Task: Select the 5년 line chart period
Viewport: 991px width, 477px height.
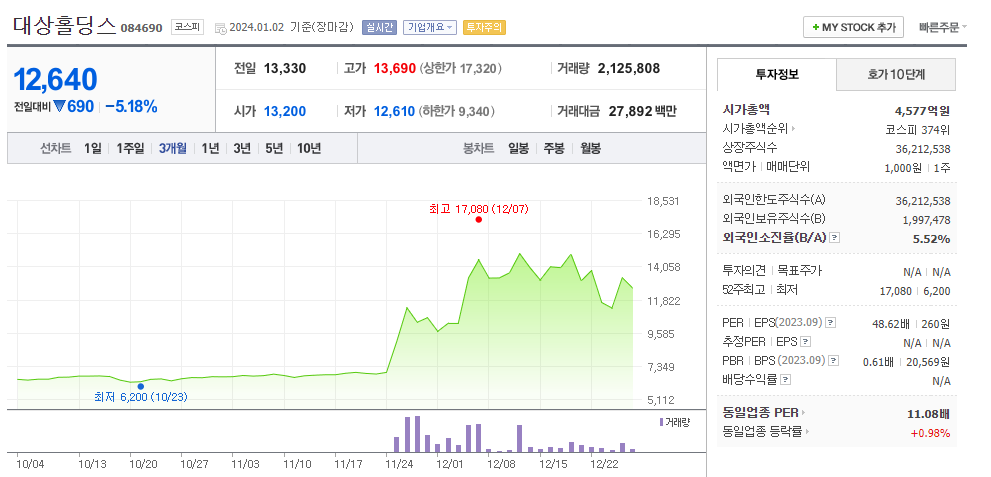Action: tap(274, 148)
